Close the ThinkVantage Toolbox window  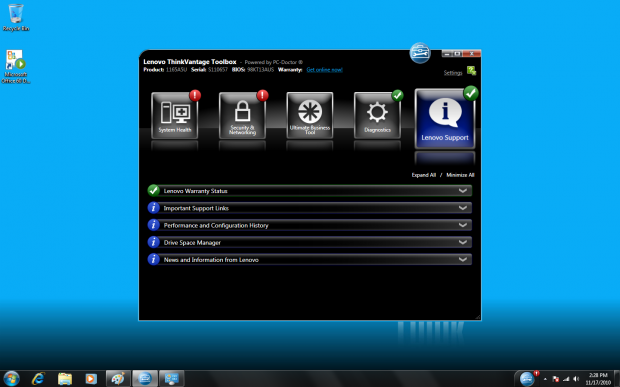pyautogui.click(x=472, y=53)
